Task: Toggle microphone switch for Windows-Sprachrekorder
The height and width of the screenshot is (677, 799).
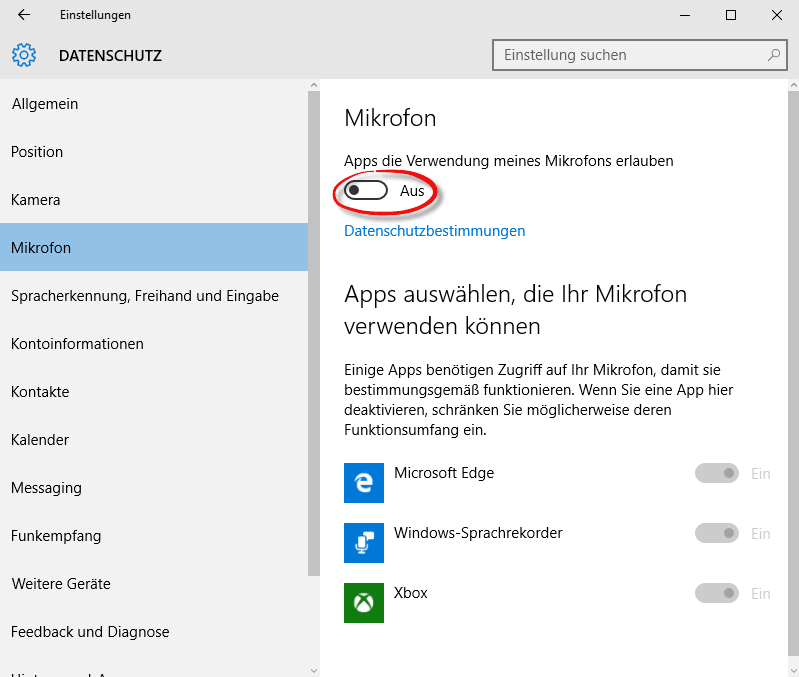Action: (x=717, y=534)
